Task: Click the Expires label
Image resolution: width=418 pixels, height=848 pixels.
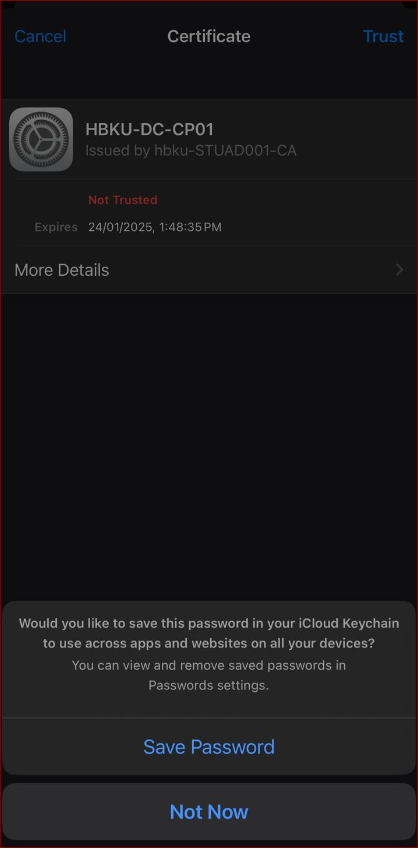Action: point(56,227)
